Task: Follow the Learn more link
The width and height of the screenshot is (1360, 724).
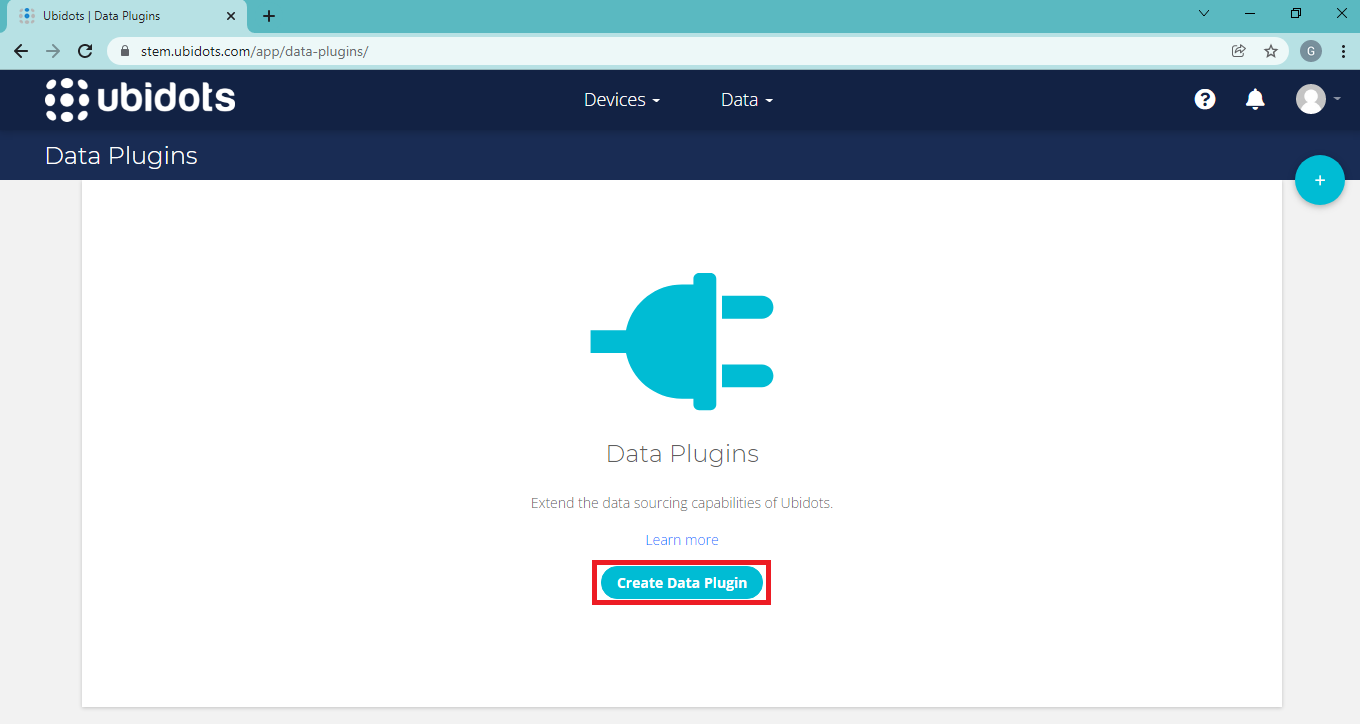Action: 682,540
